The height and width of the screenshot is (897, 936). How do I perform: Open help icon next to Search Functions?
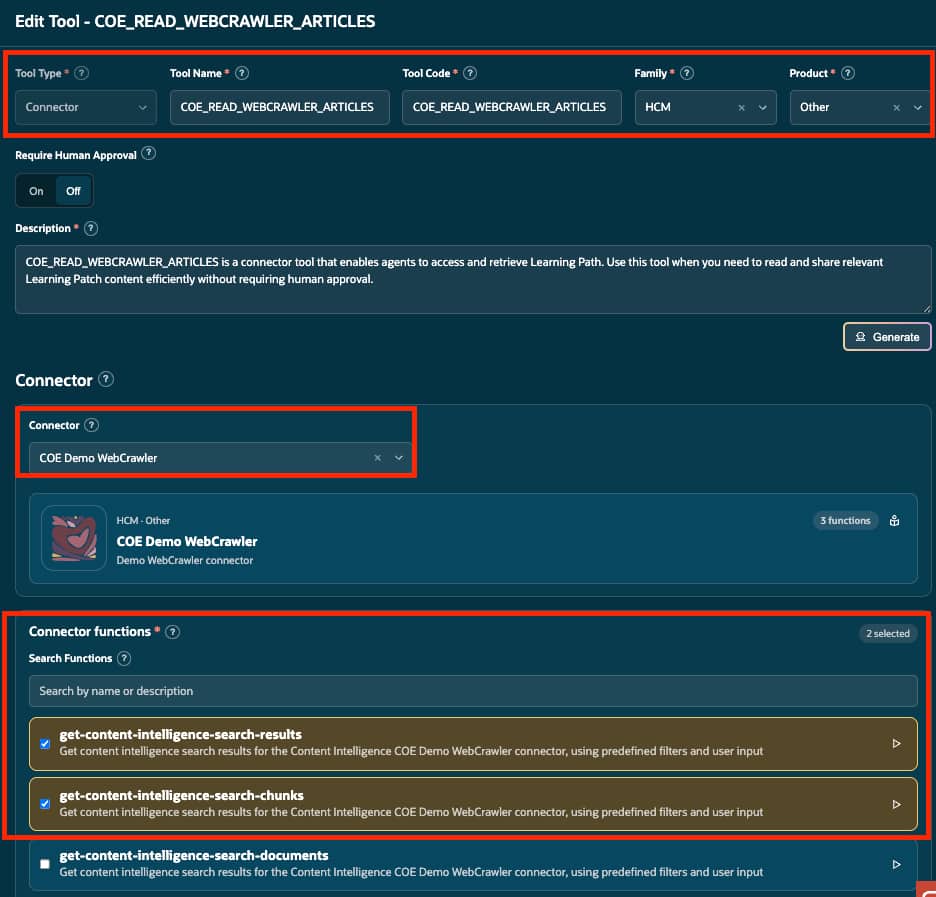[124, 658]
